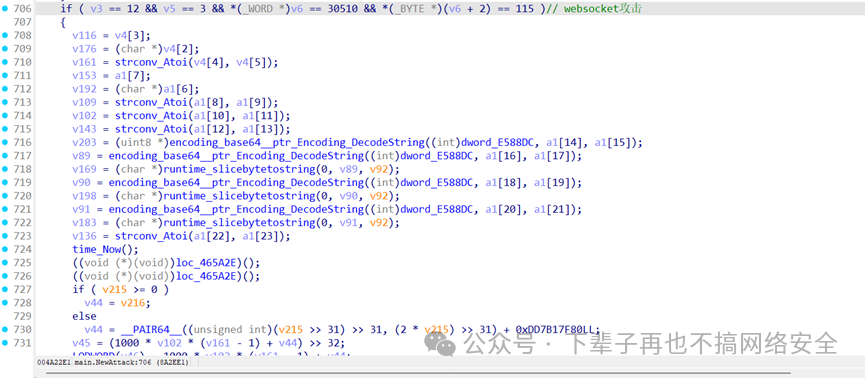Click line 730's breakpoint dot
865x378 pixels.
(5, 329)
